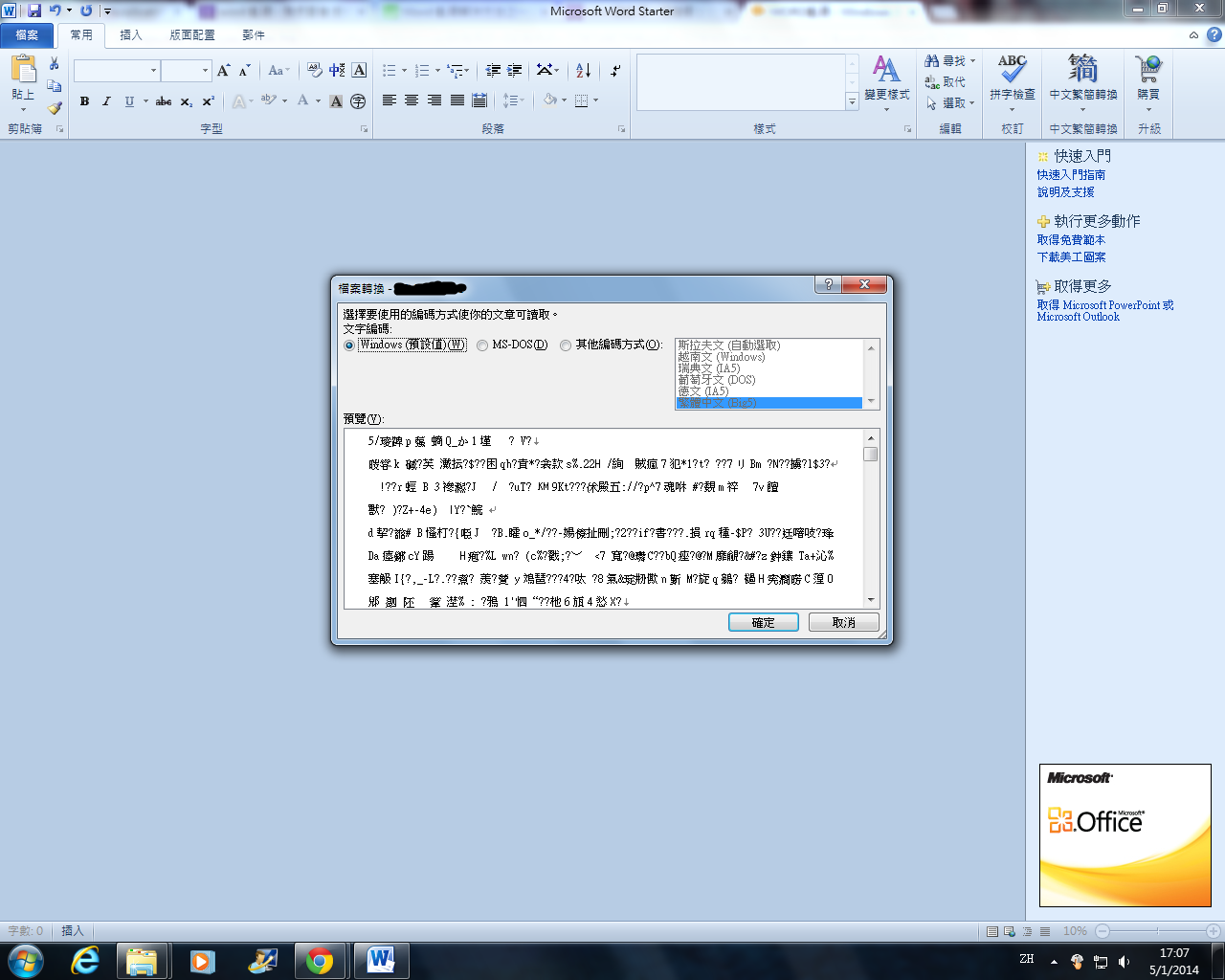The height and width of the screenshot is (980, 1225).
Task: Click the encoding list scroll-down arrow
Action: point(871,402)
